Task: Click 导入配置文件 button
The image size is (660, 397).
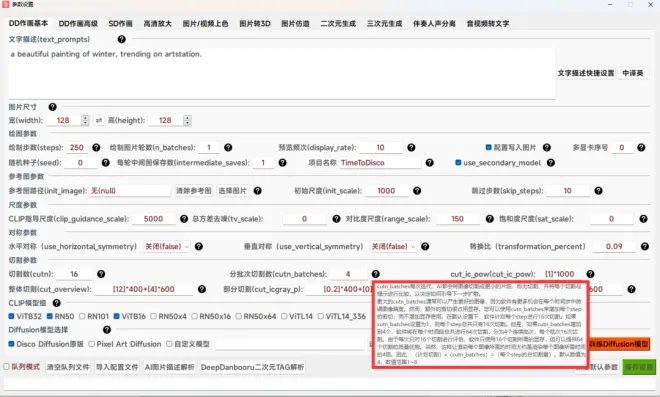Action: (117, 367)
